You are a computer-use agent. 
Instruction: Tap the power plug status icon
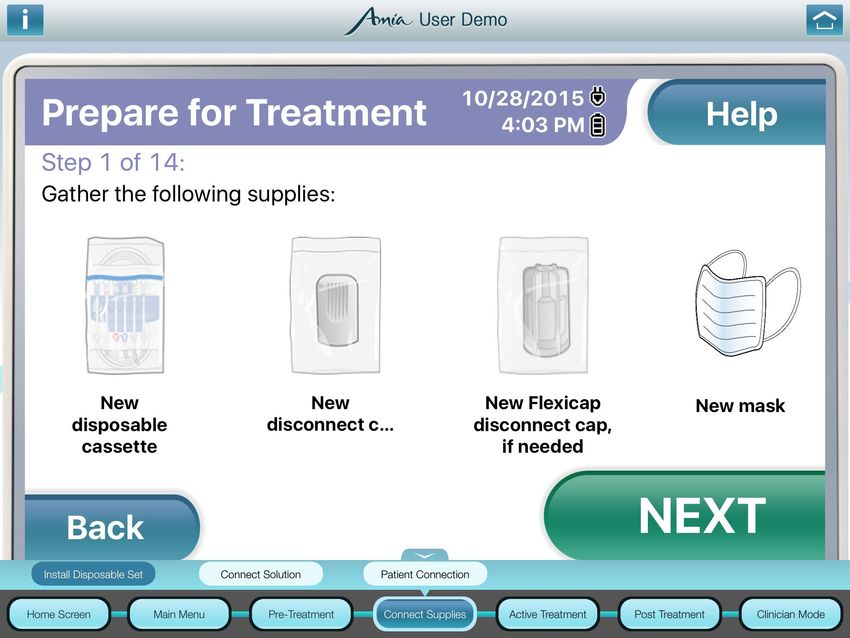[x=597, y=96]
